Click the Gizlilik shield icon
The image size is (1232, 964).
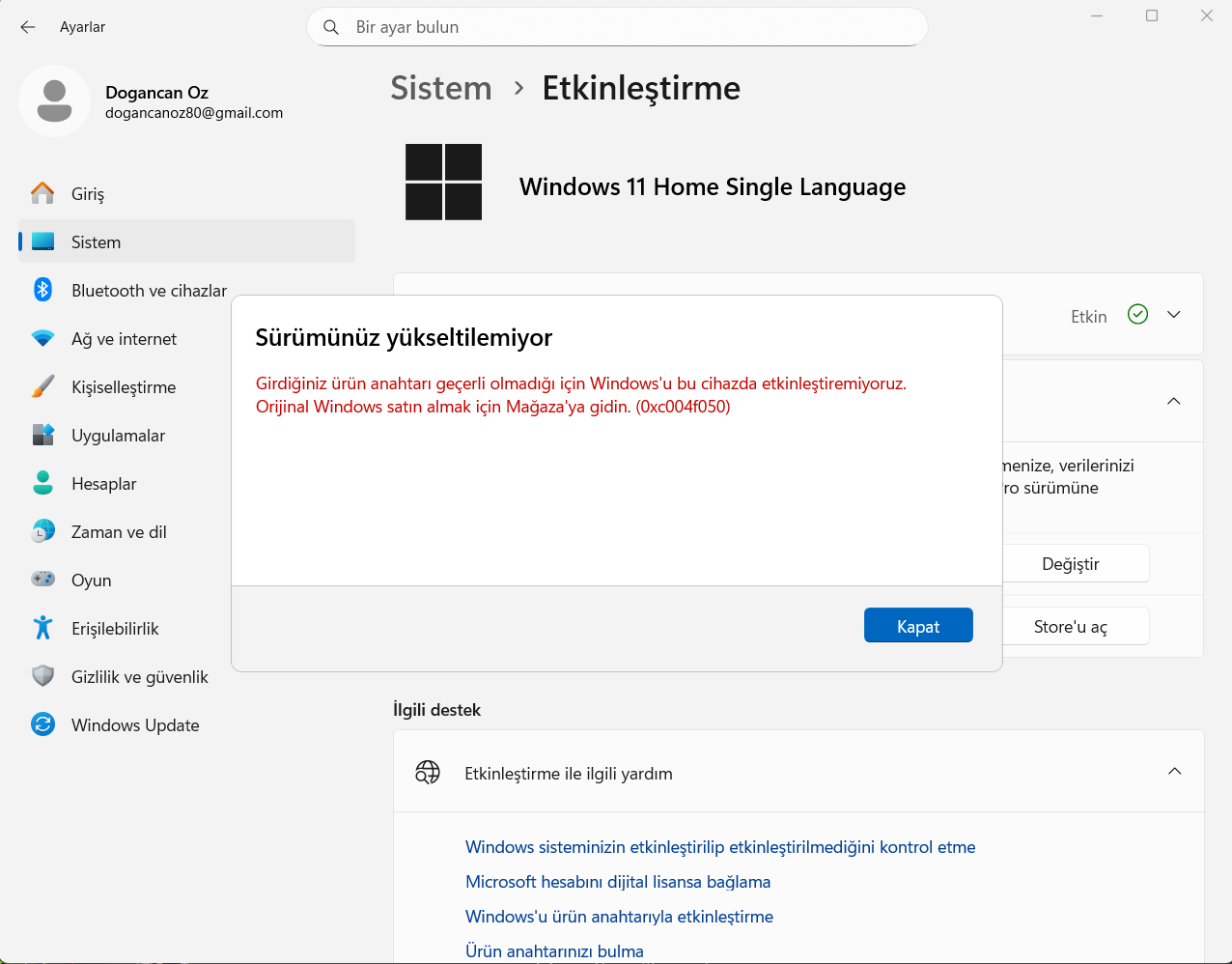(42, 676)
